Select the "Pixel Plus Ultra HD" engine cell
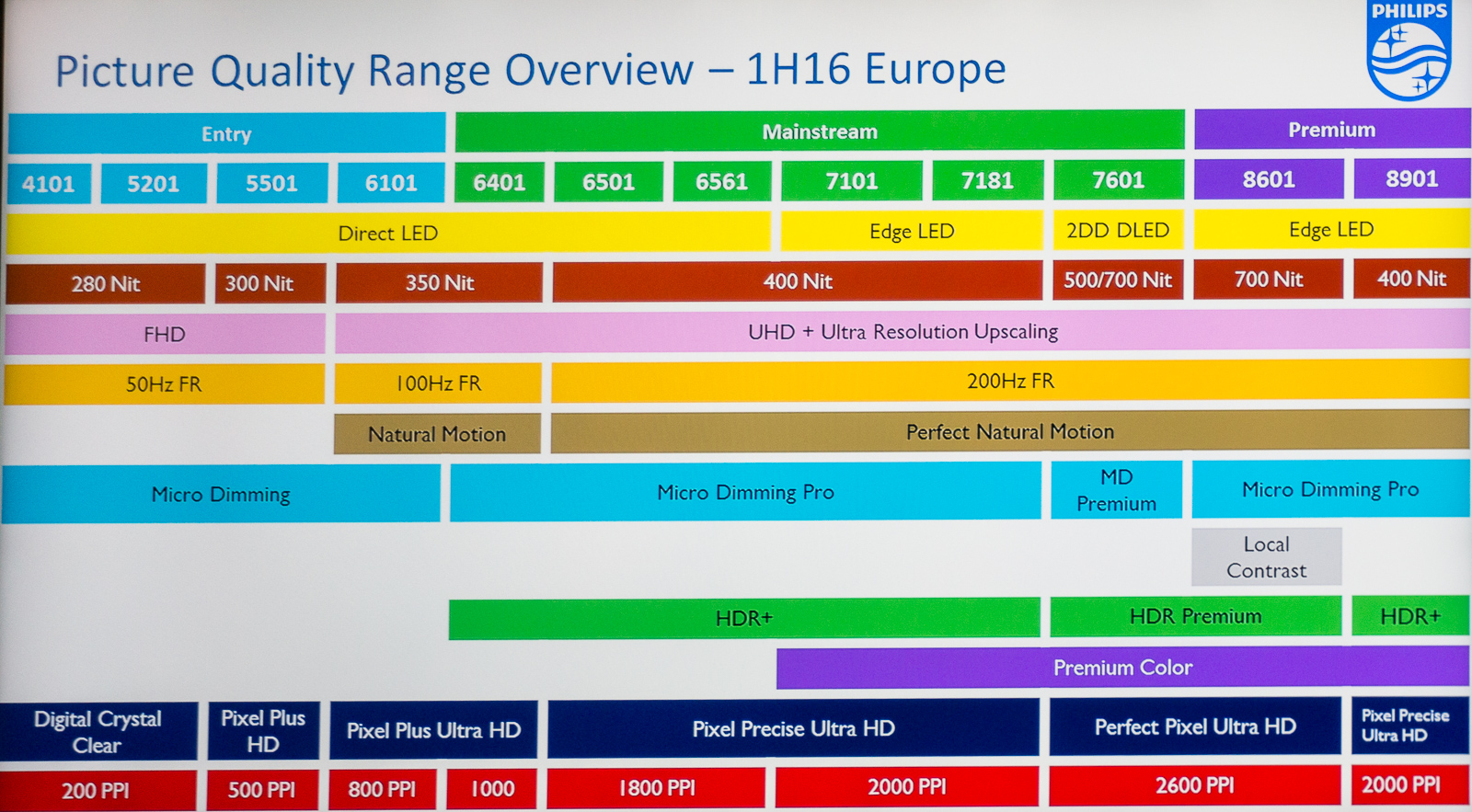Image resolution: width=1472 pixels, height=812 pixels. coord(433,730)
